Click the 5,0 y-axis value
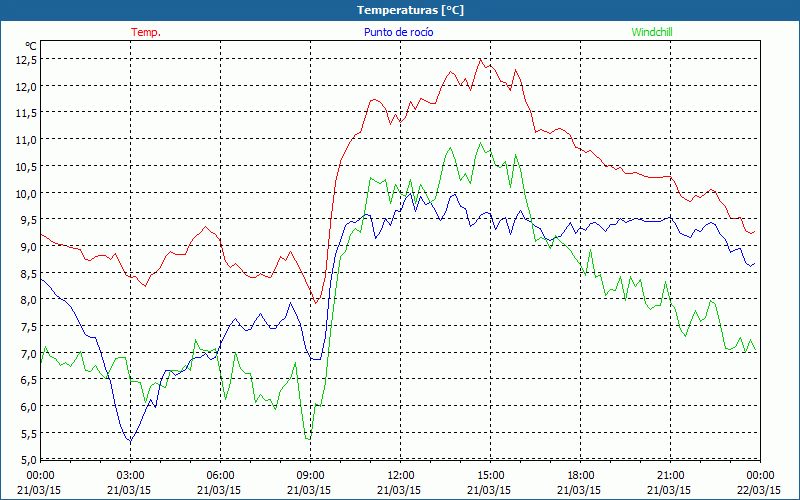The image size is (800, 500). (x=28, y=459)
